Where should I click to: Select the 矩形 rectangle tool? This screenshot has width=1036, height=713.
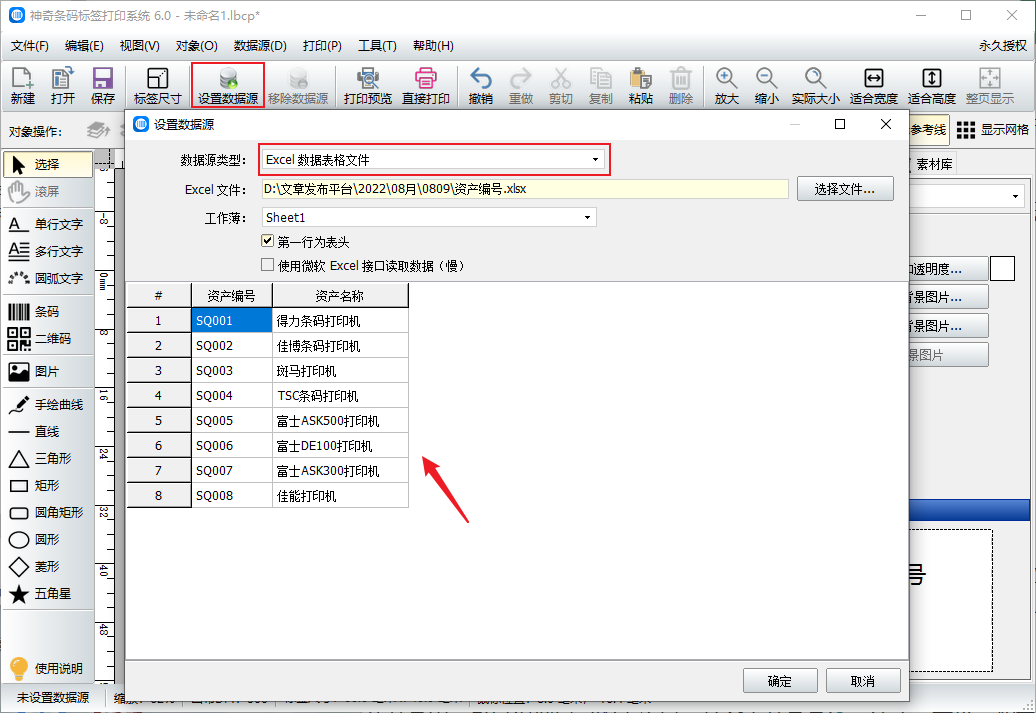pos(48,486)
